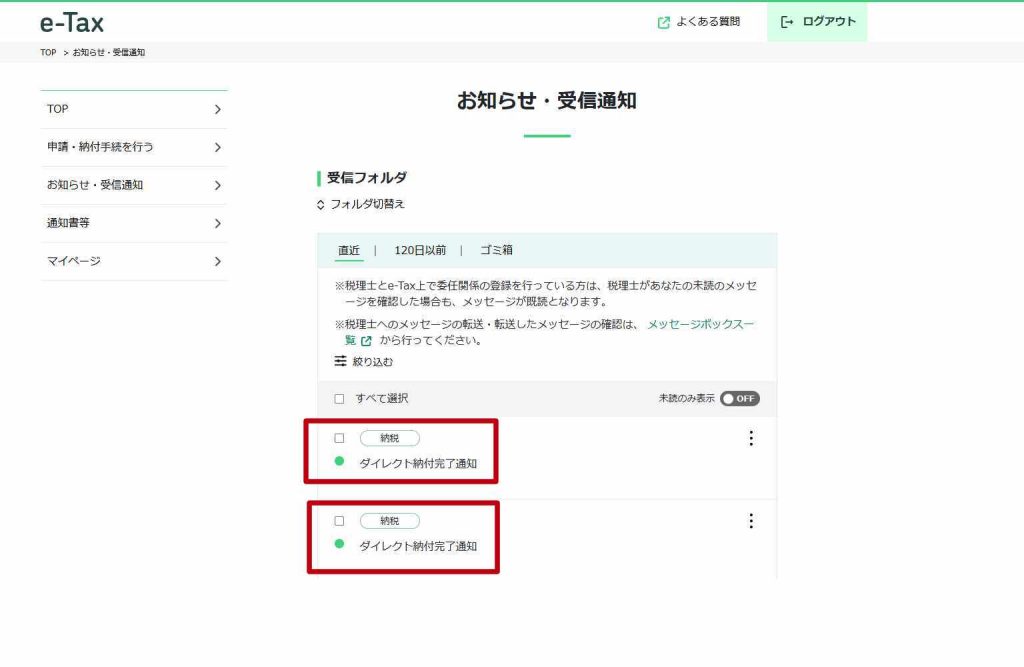Open three-dot menu for second message
The width and height of the screenshot is (1024, 667).
751,521
